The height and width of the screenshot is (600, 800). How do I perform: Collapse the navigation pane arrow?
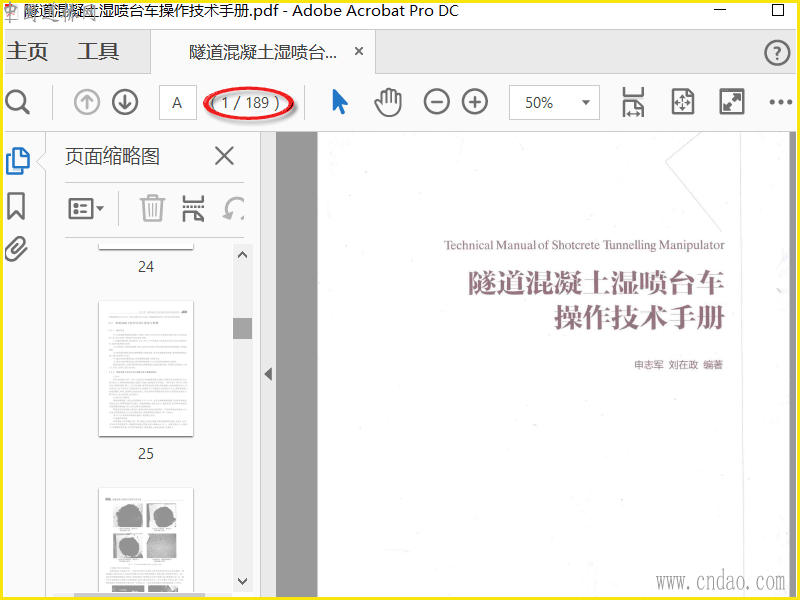pyautogui.click(x=268, y=374)
